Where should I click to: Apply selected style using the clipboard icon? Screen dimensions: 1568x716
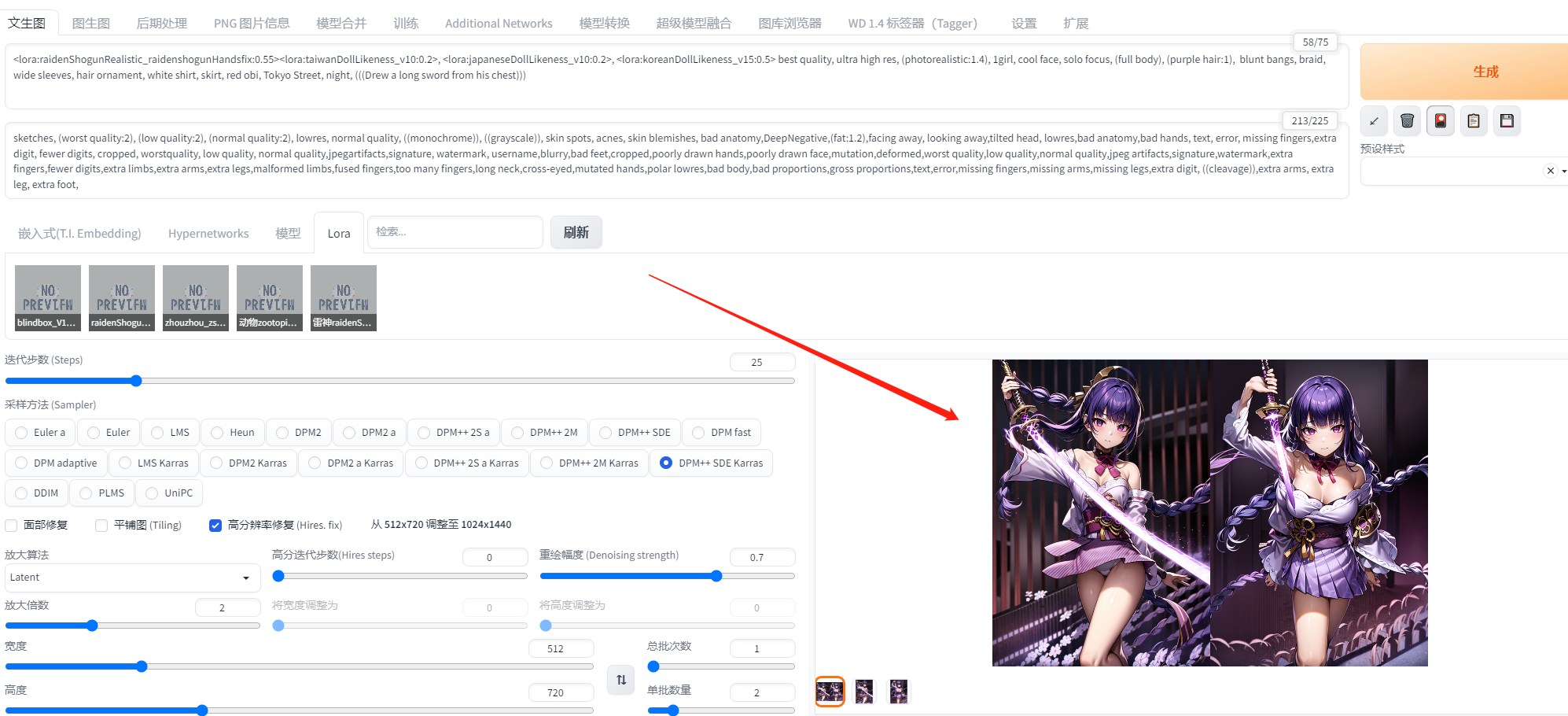tap(1474, 120)
